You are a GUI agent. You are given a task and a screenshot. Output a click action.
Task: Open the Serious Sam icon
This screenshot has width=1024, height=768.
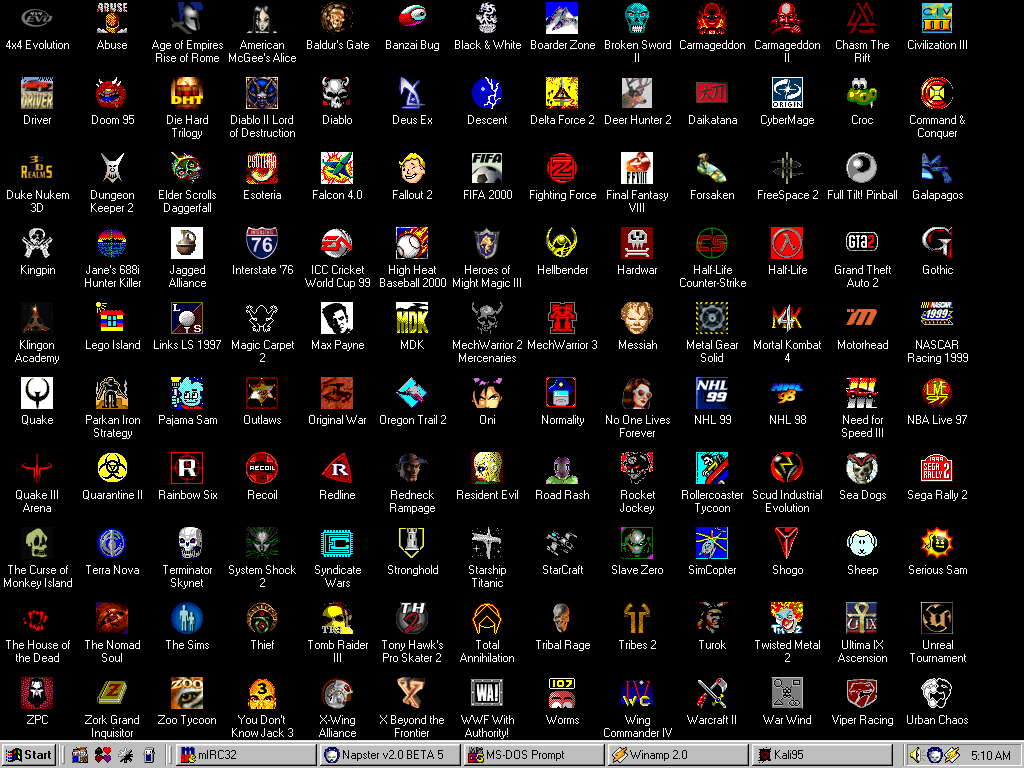[x=937, y=543]
